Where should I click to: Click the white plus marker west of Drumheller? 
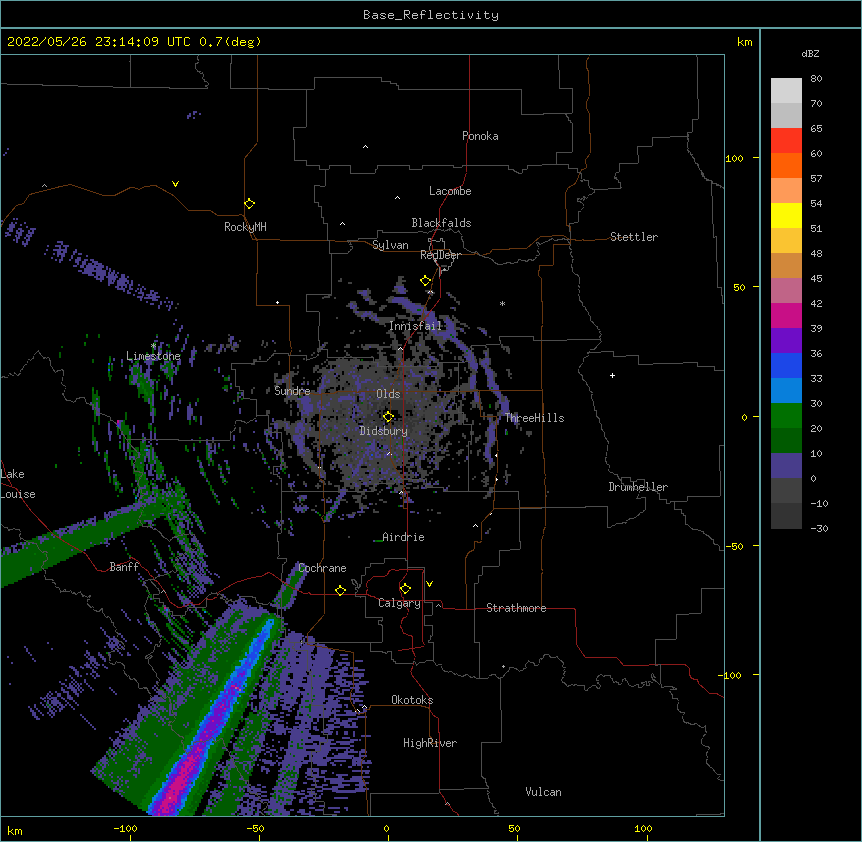(612, 375)
